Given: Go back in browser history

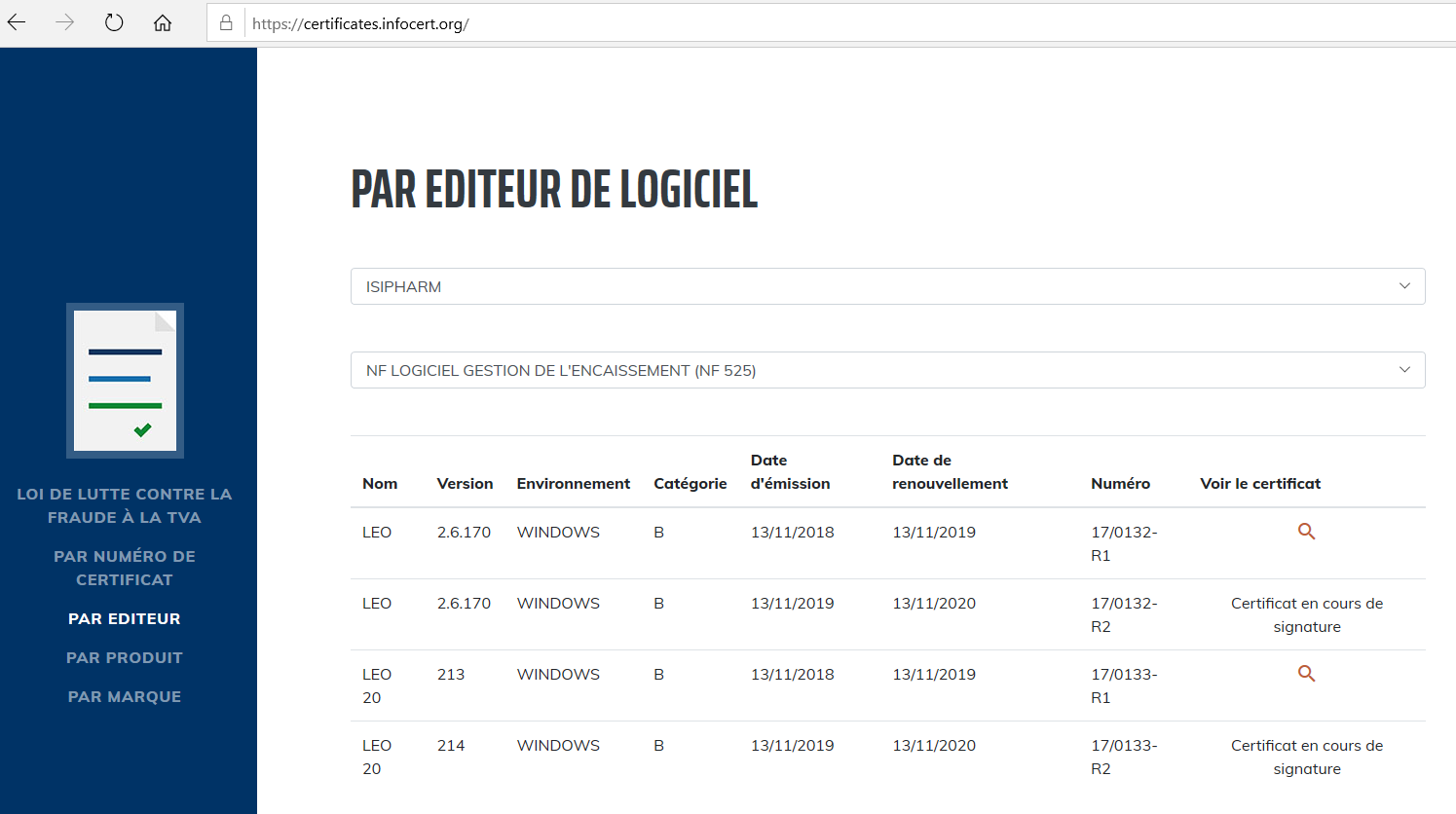Looking at the screenshot, I should [x=17, y=23].
